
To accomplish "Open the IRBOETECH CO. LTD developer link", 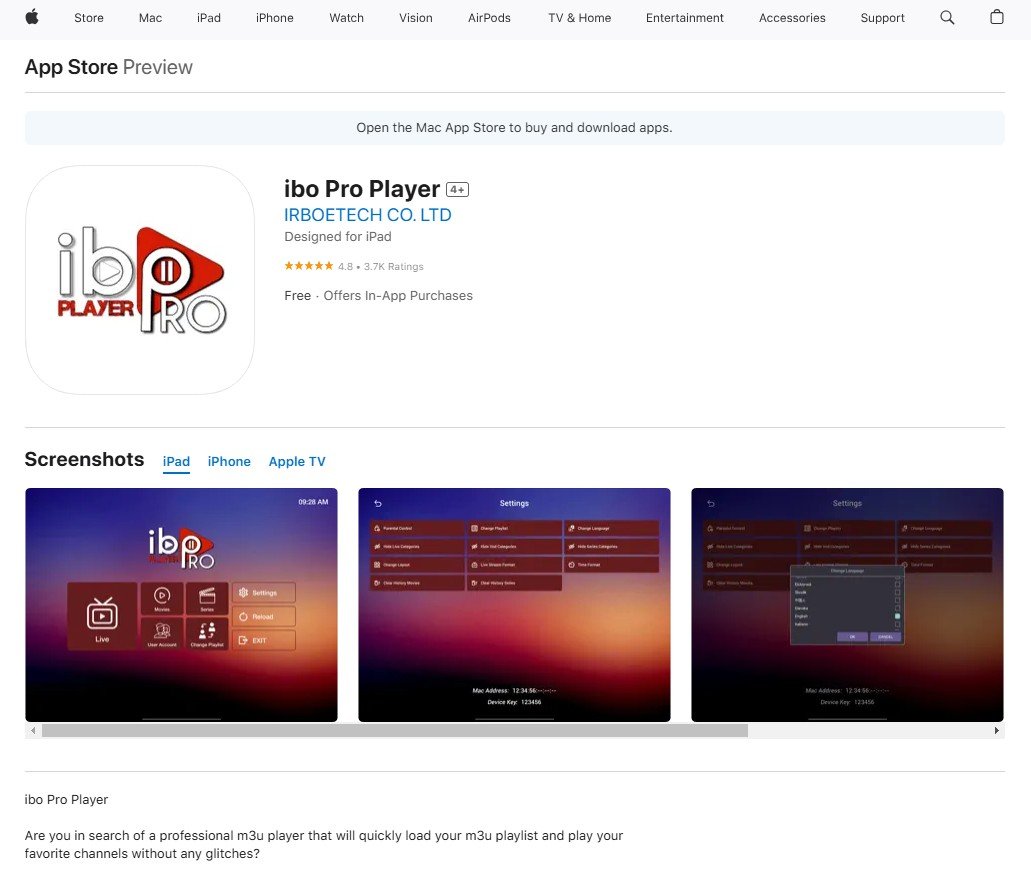I will pos(368,215).
